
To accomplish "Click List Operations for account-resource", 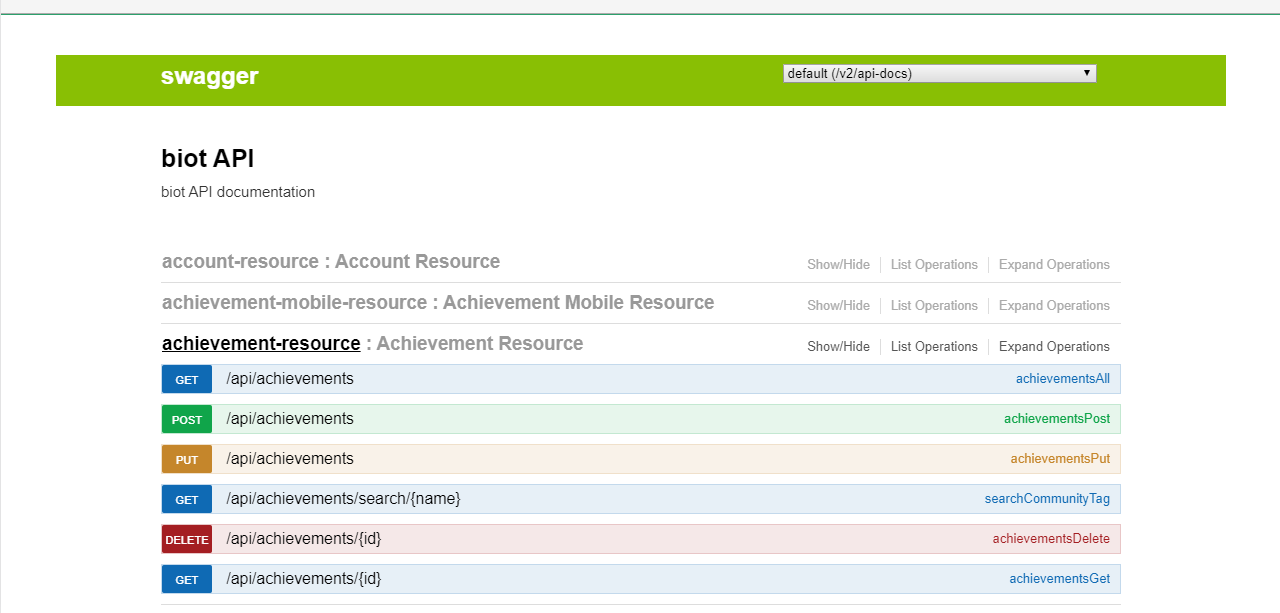I will coord(934,265).
